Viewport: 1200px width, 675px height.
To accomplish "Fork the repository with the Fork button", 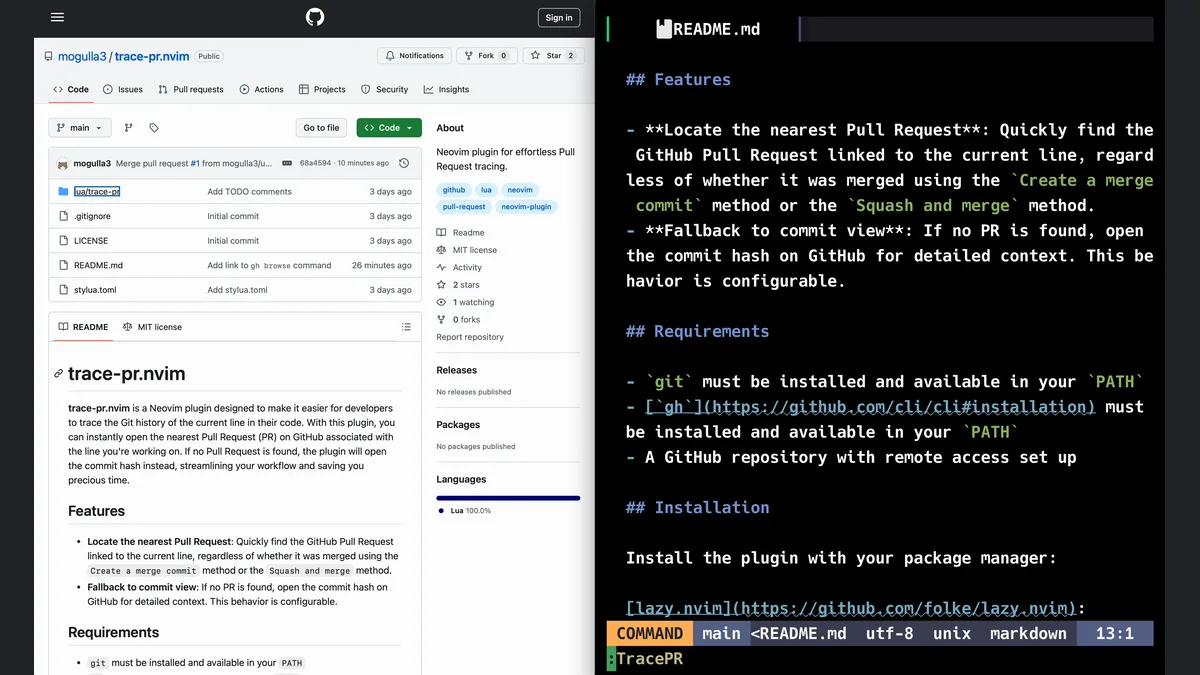I will point(486,56).
